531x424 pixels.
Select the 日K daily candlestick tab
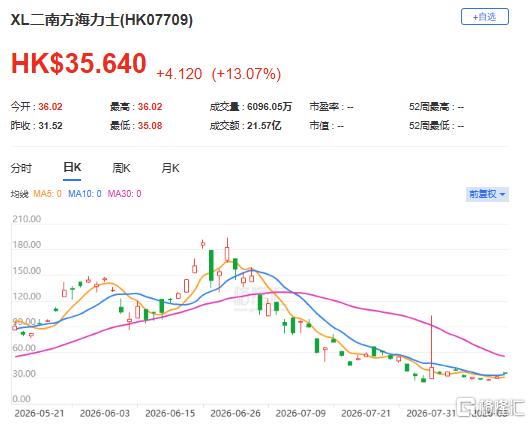[x=72, y=167]
